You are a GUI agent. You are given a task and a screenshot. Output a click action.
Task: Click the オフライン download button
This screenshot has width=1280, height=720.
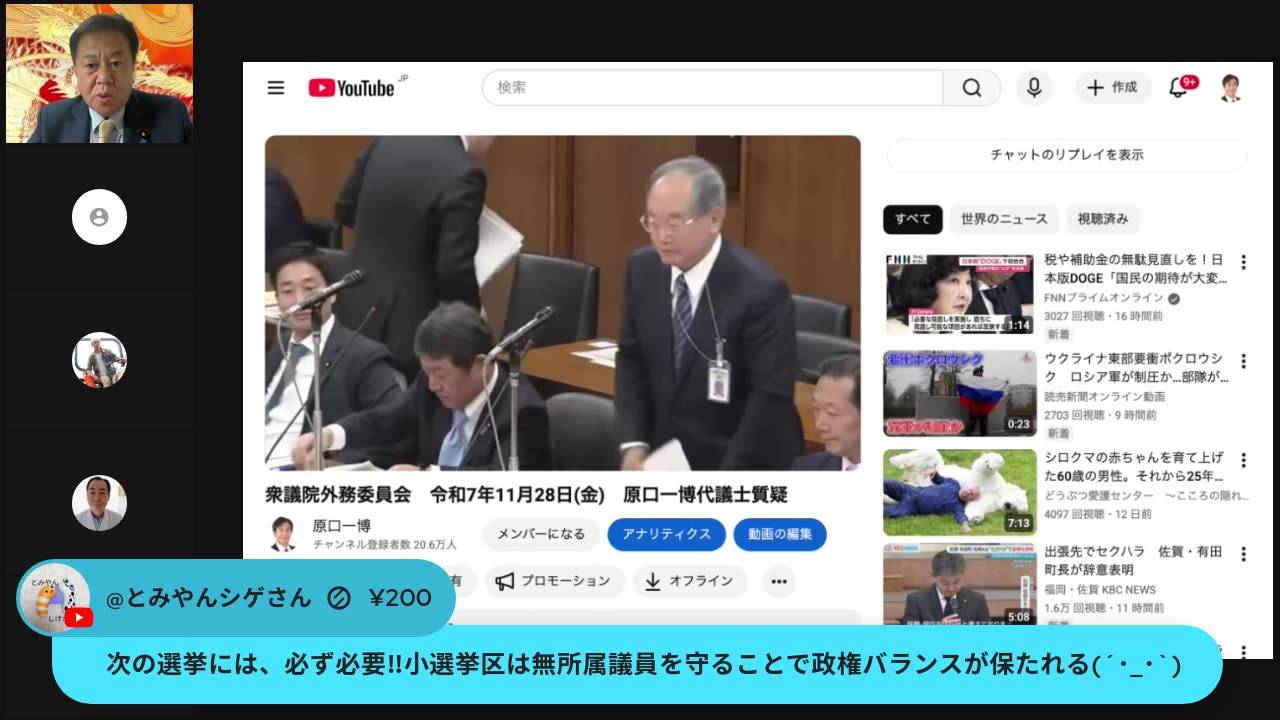click(x=689, y=581)
